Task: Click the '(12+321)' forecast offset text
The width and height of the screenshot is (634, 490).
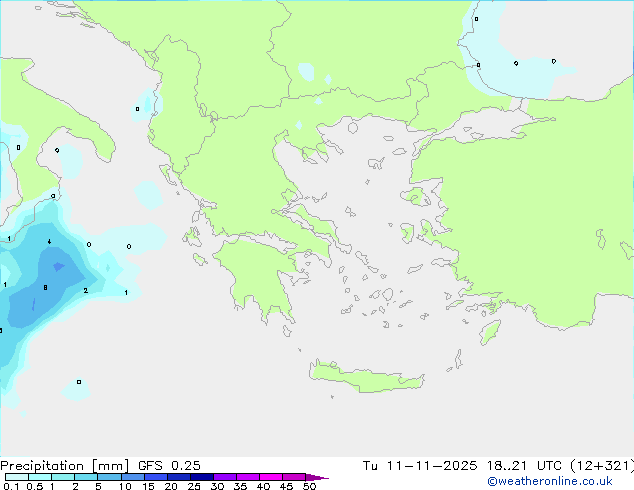Action: pos(601,466)
